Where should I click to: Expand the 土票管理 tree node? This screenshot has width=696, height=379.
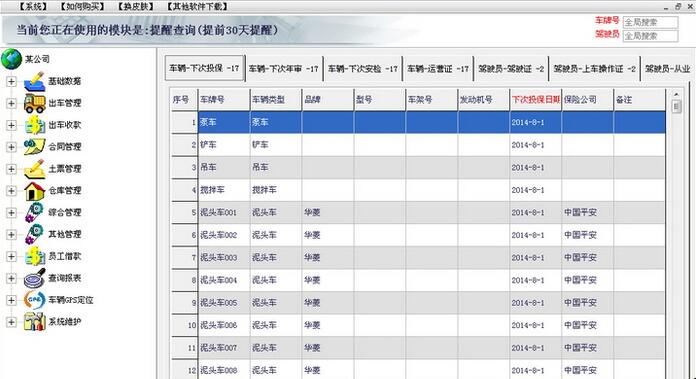tap(11, 169)
